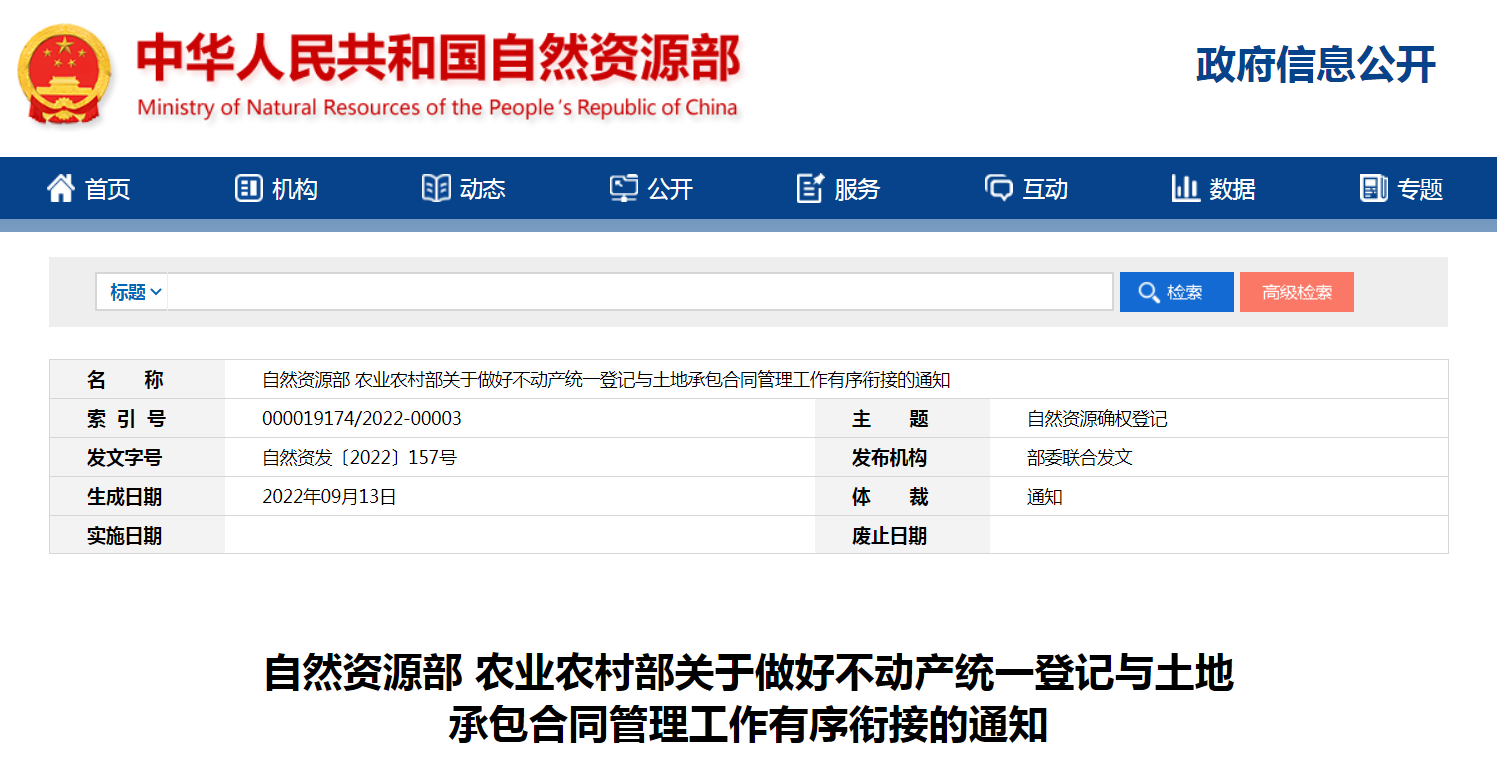Click the newspaper icon beside 专题
Screen dimensions: 1497x763
(x=1374, y=188)
